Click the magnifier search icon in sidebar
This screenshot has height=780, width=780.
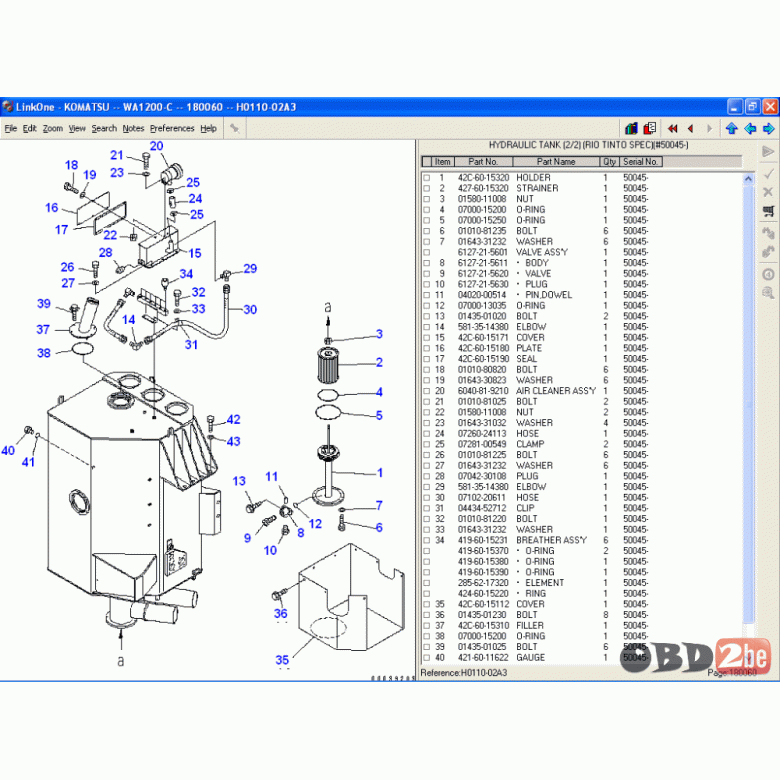tap(768, 293)
